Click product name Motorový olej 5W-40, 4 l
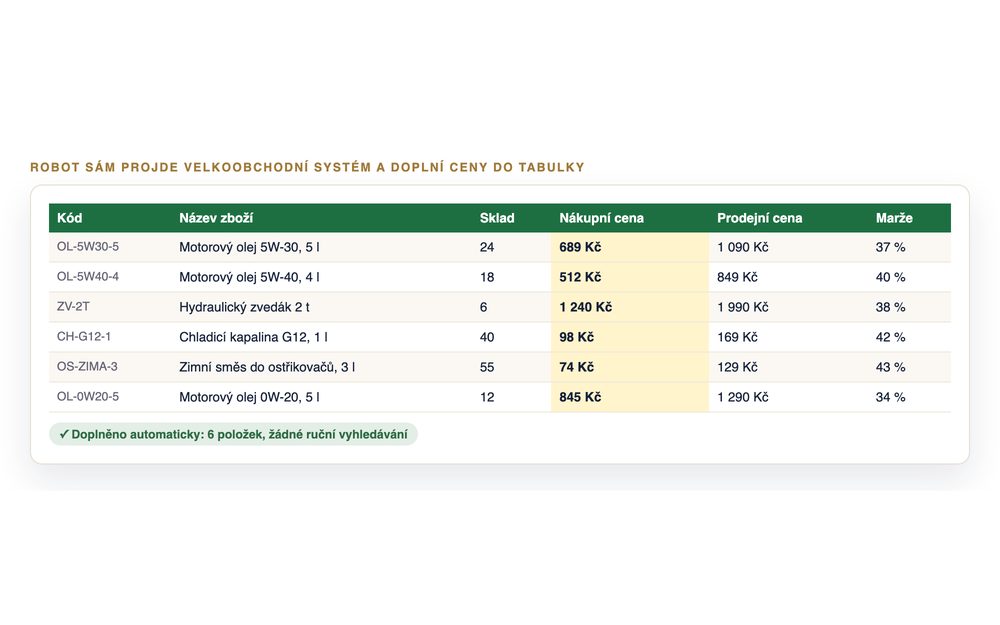Screen dimensions: 1000x625 click(249, 277)
